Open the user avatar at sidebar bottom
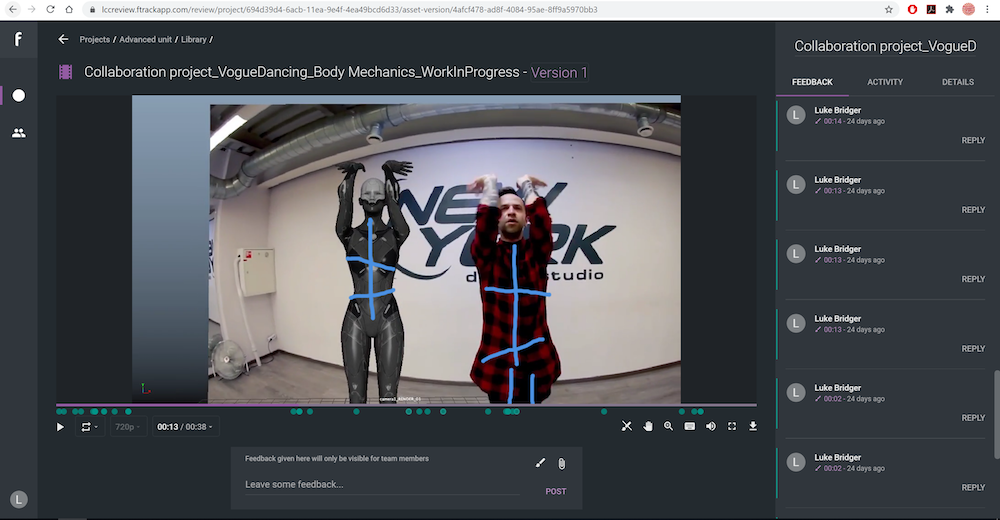 (x=19, y=499)
